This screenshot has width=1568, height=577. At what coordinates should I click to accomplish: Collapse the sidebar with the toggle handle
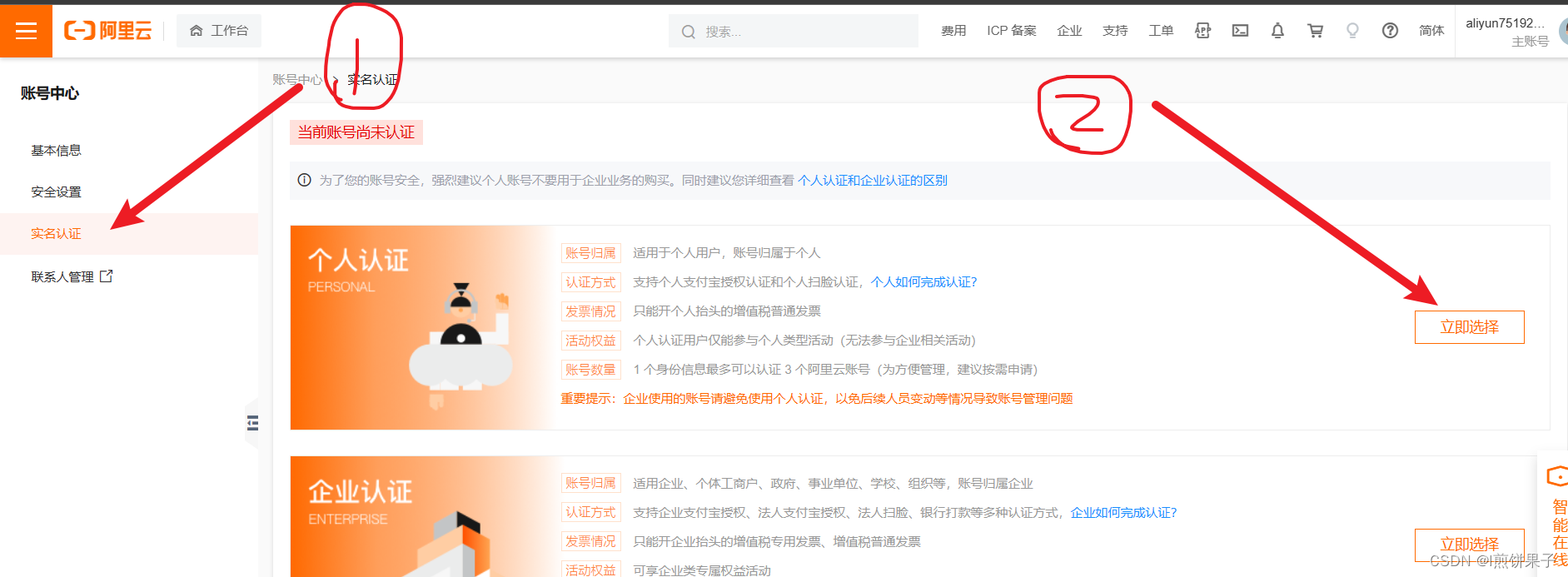[251, 423]
